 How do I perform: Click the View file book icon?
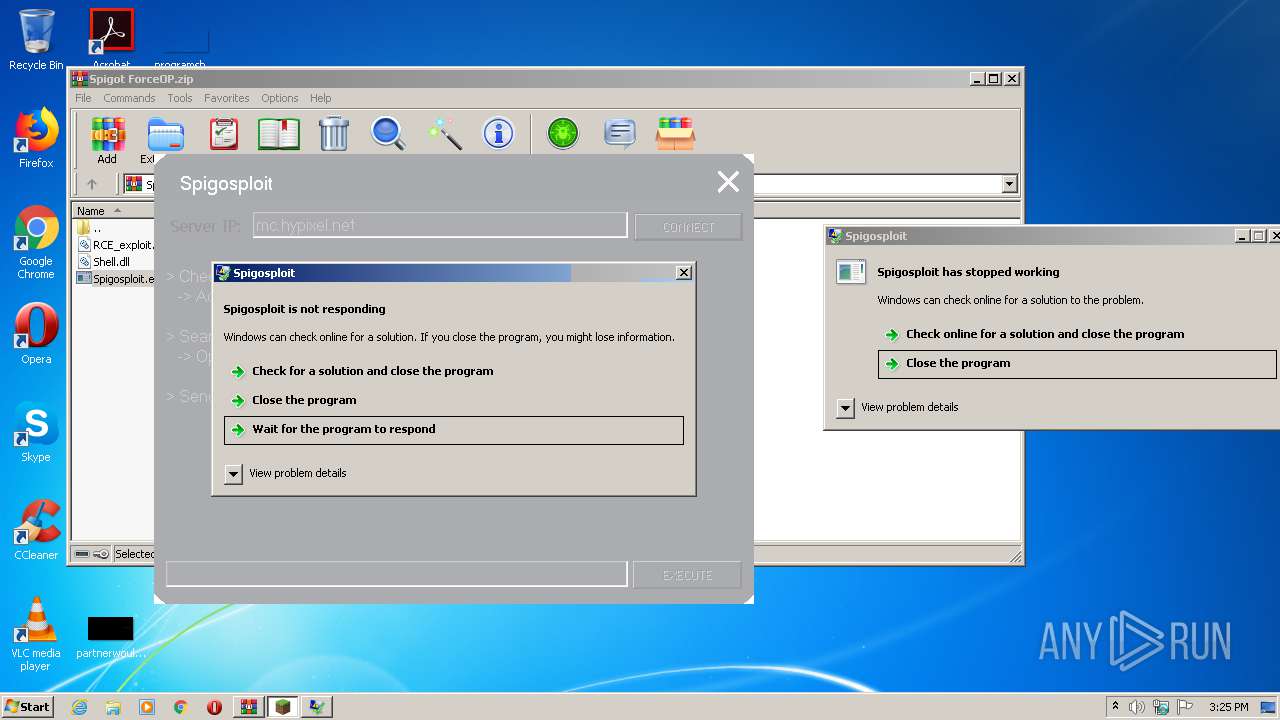coord(279,134)
